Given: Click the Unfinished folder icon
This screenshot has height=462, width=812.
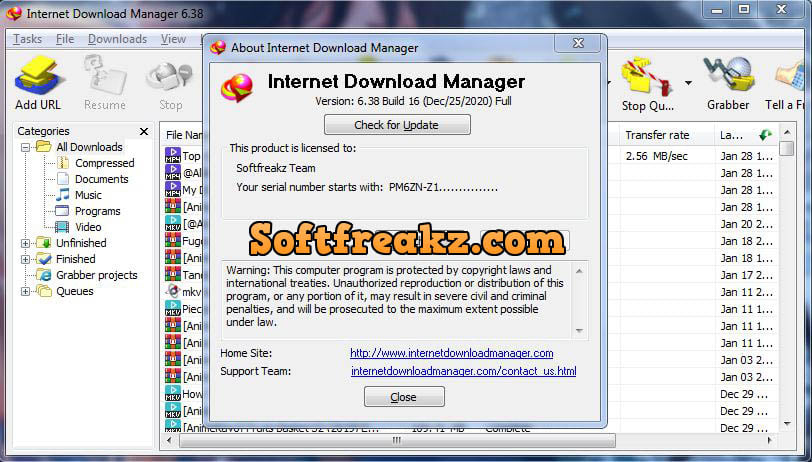Looking at the screenshot, I should click(44, 243).
